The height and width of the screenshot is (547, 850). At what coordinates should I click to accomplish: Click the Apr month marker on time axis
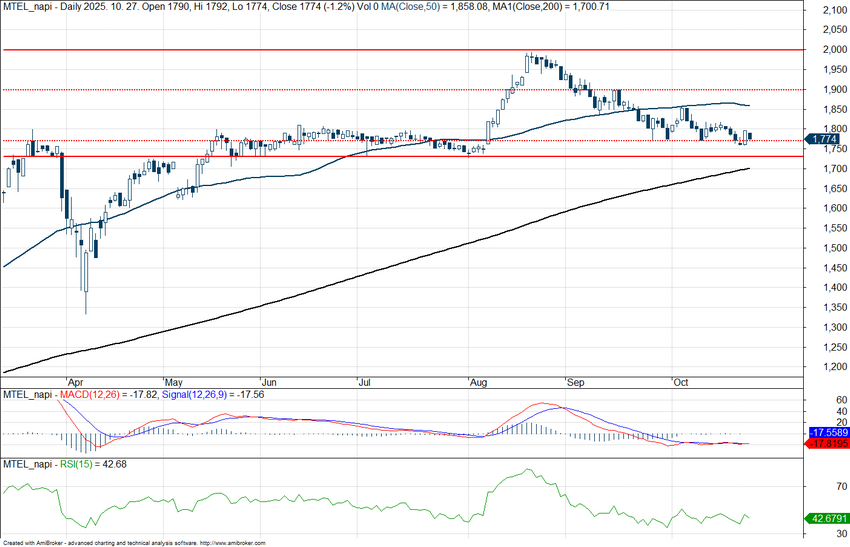tap(73, 382)
